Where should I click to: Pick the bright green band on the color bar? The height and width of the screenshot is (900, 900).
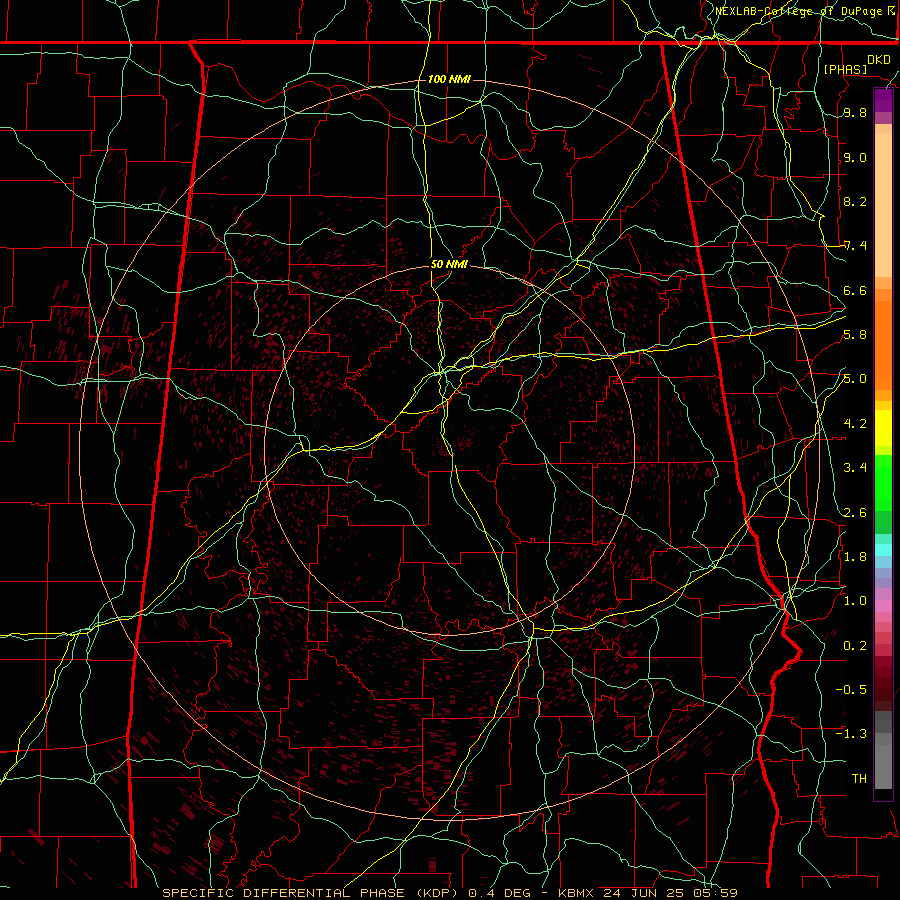[883, 483]
